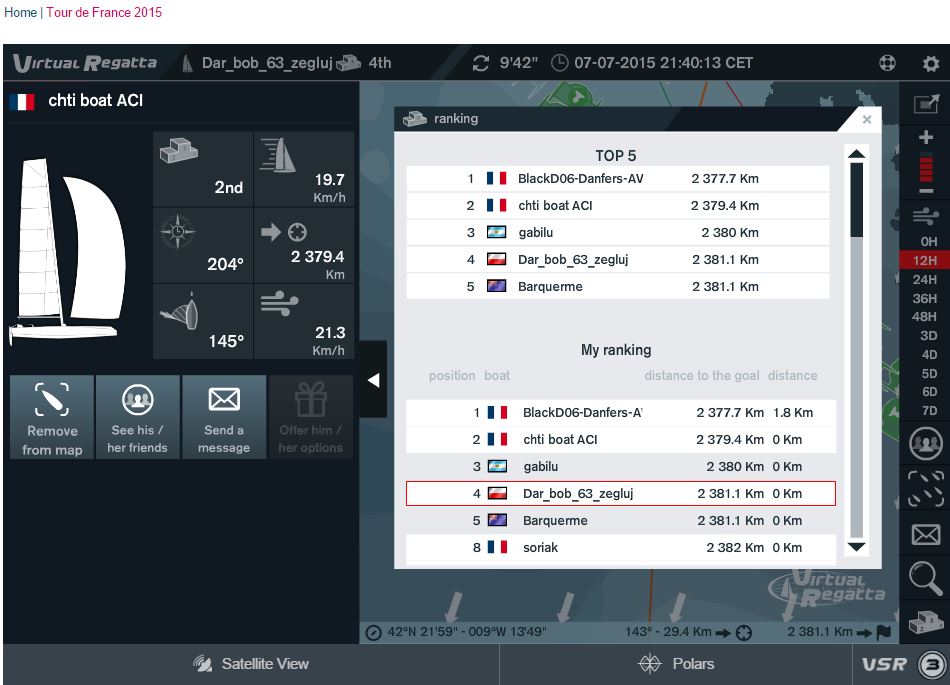This screenshot has width=950, height=685.
Task: Select the 5D wind forecast
Action: click(x=928, y=373)
